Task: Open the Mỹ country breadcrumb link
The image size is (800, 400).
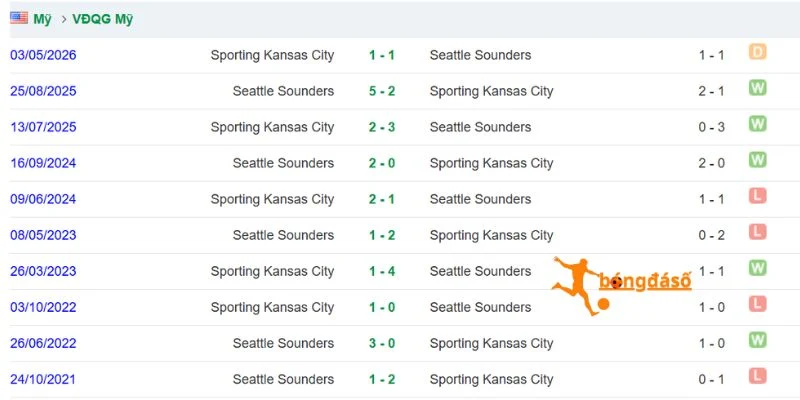Action: point(42,19)
